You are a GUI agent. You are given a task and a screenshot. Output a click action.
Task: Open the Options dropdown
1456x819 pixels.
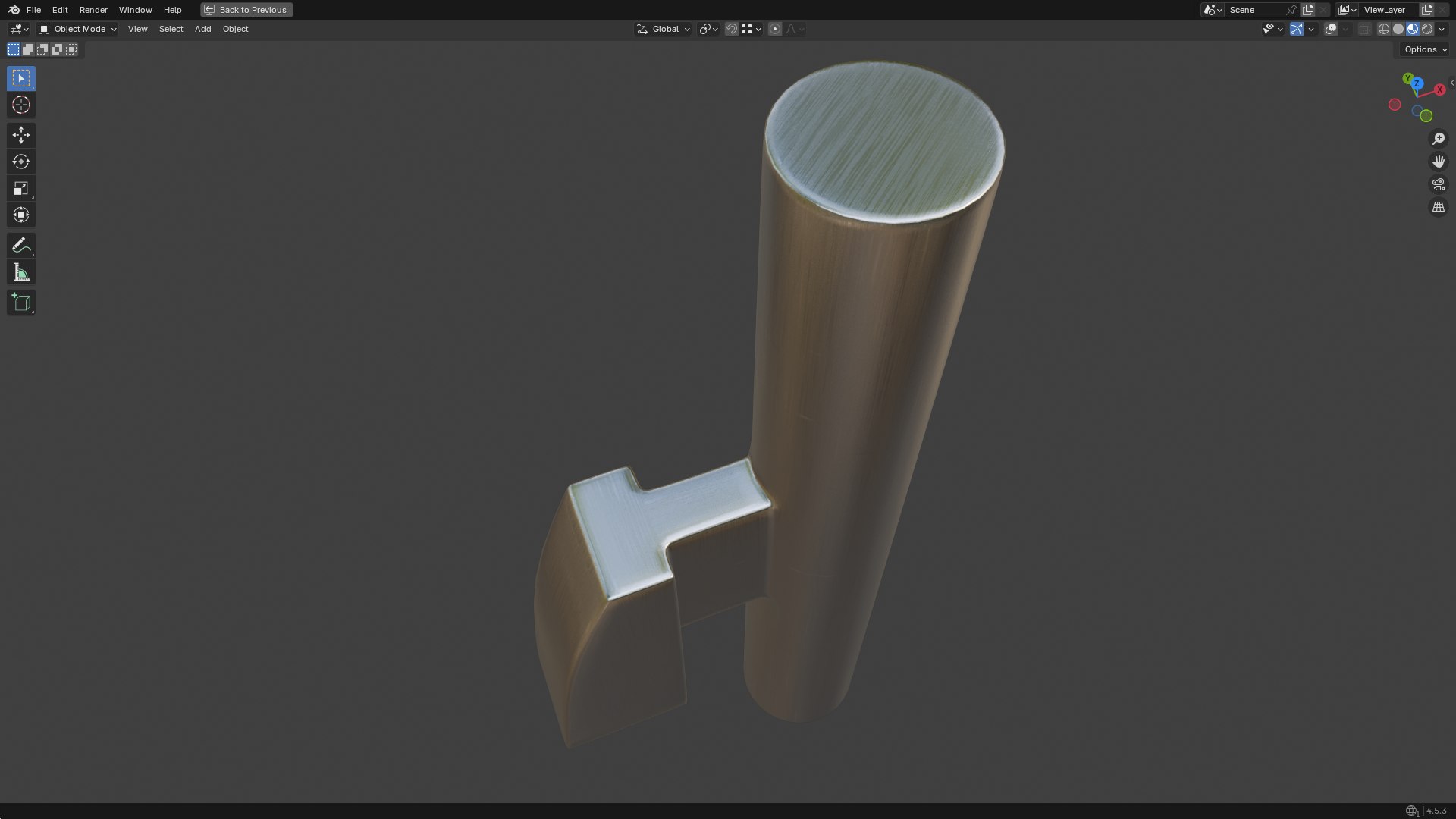click(1425, 49)
